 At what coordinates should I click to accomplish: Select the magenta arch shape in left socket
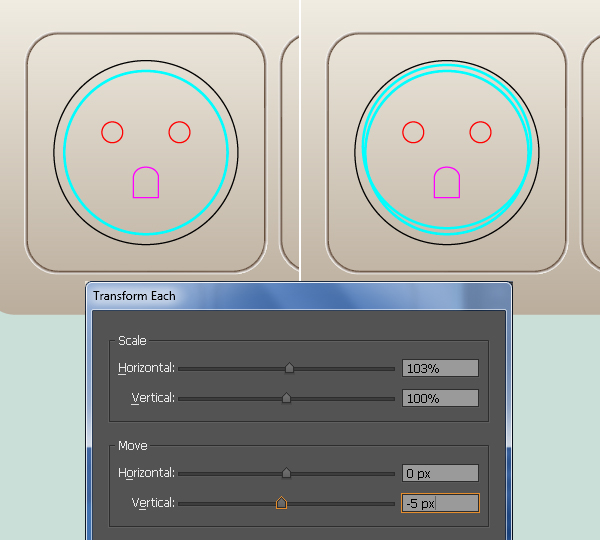click(146, 182)
